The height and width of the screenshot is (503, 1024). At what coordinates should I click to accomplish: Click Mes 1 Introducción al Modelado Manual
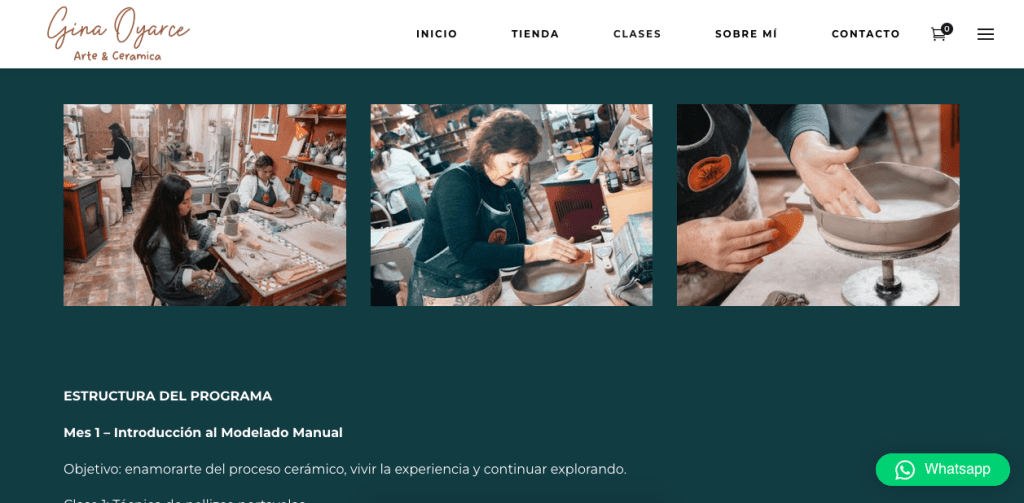pos(203,432)
